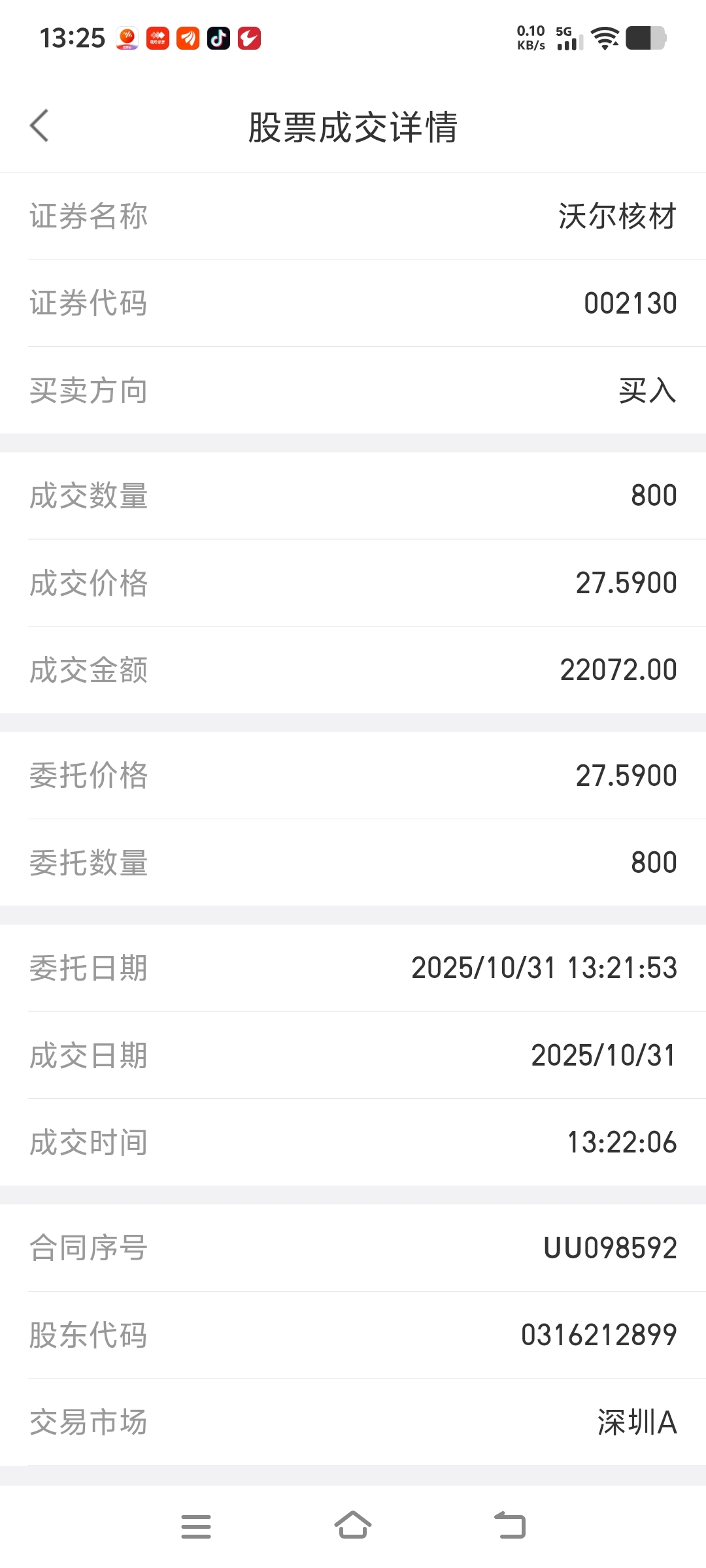
Task: Tap the 成交价格 row value 27.5900
Action: pos(626,583)
